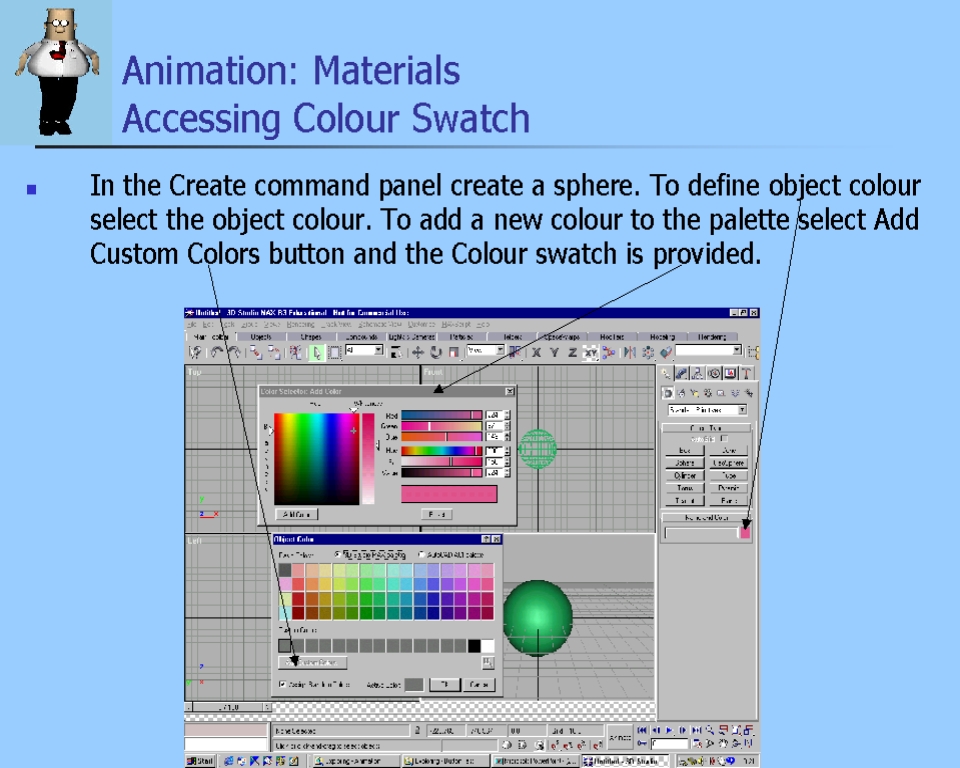Viewport: 960px width, 768px height.
Task: Select AutoCAD ACI palette radio button
Action: (x=421, y=554)
